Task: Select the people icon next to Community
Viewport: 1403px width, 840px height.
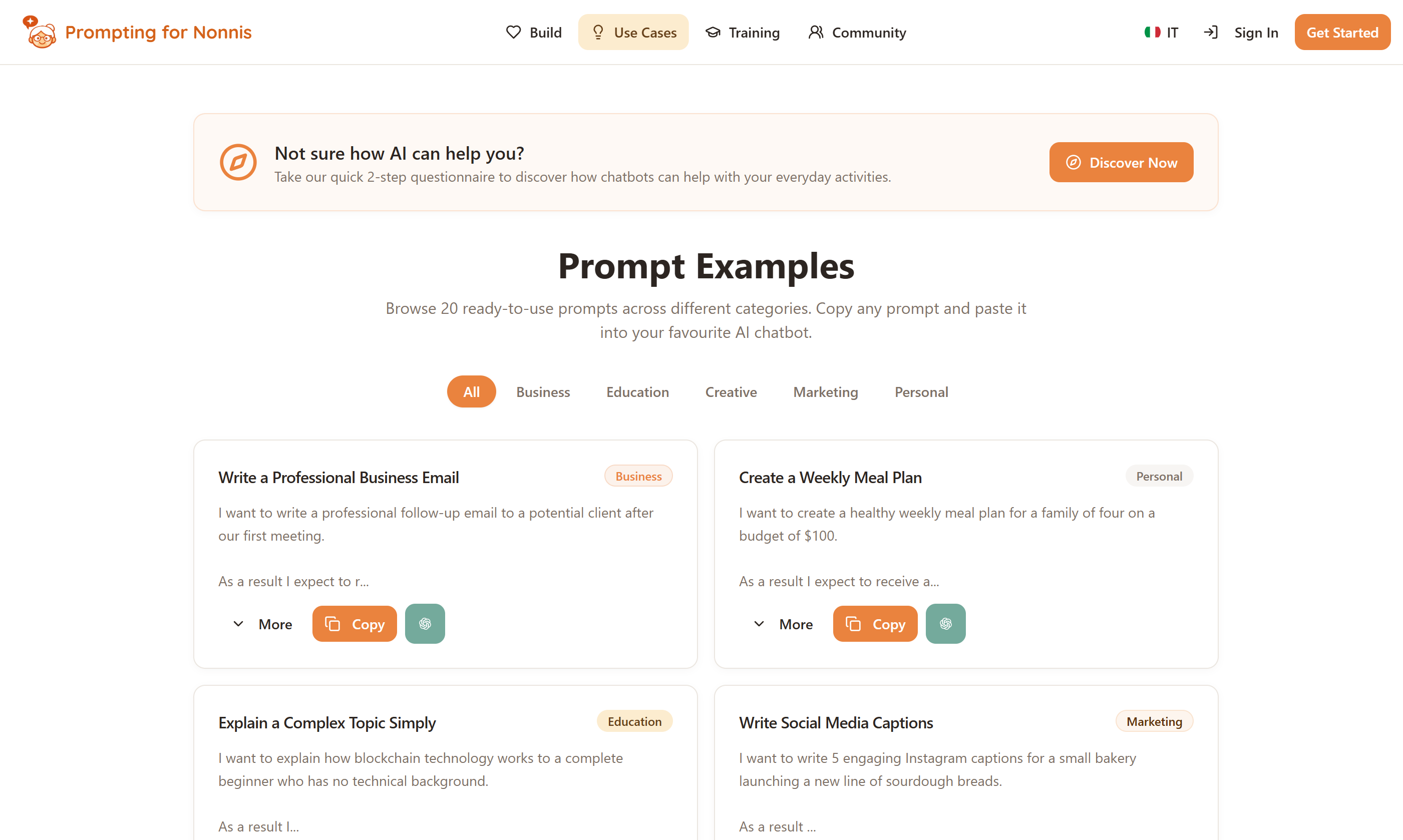Action: click(815, 32)
